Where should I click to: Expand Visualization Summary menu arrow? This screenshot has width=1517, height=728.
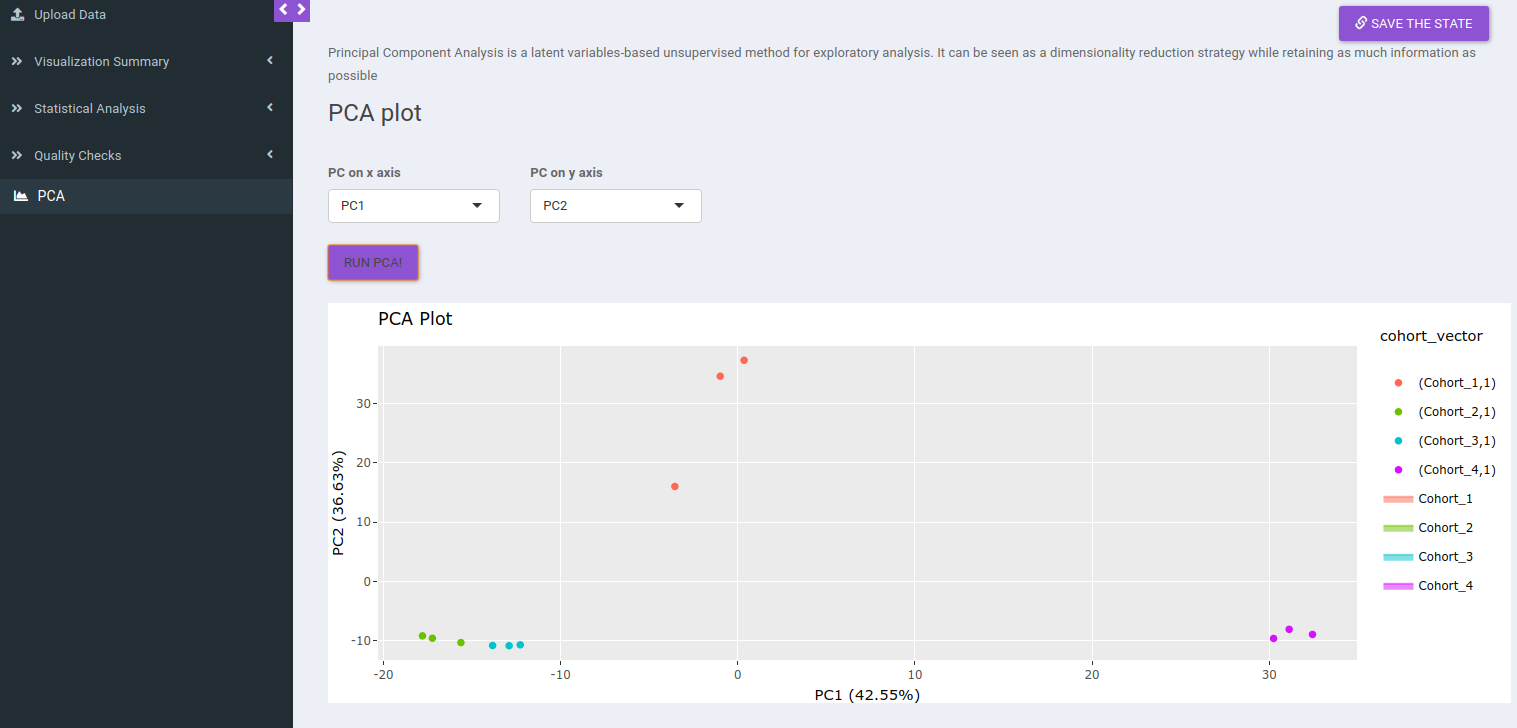[x=270, y=61]
